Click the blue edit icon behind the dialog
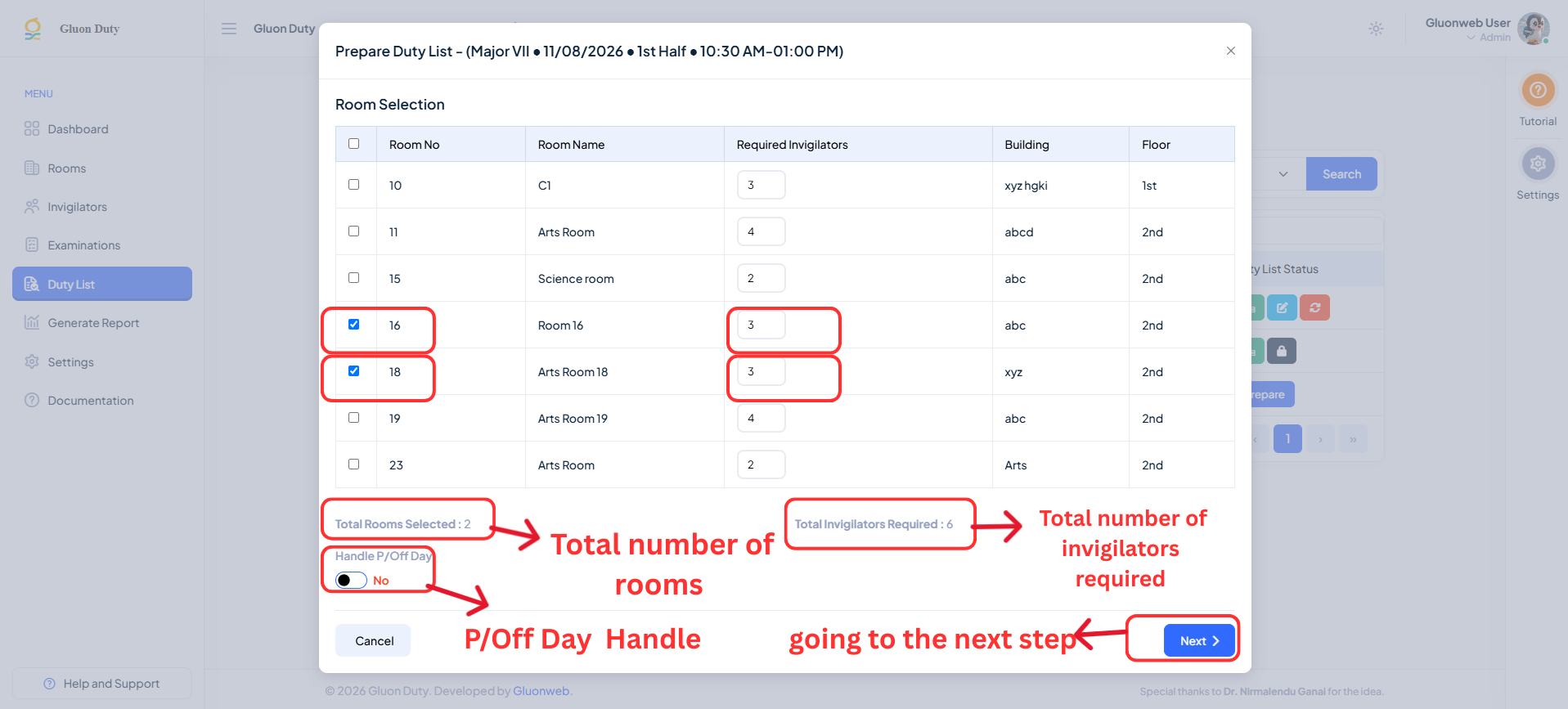Image resolution: width=1568 pixels, height=709 pixels. pos(1282,307)
